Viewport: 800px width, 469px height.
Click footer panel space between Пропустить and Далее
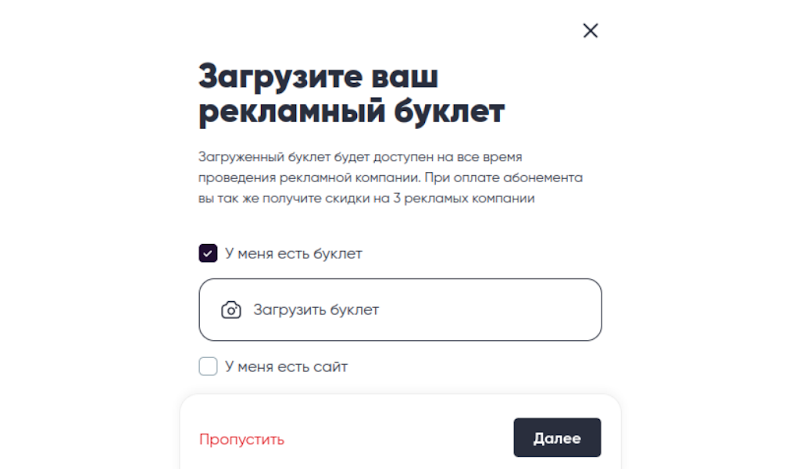(x=398, y=438)
